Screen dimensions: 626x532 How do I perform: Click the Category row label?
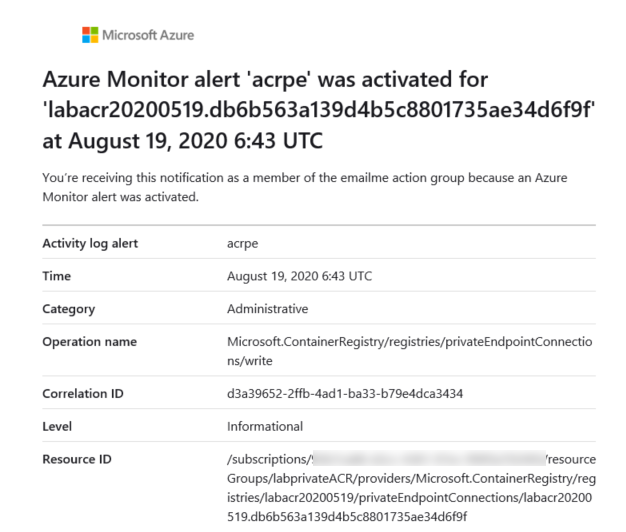[x=69, y=309]
